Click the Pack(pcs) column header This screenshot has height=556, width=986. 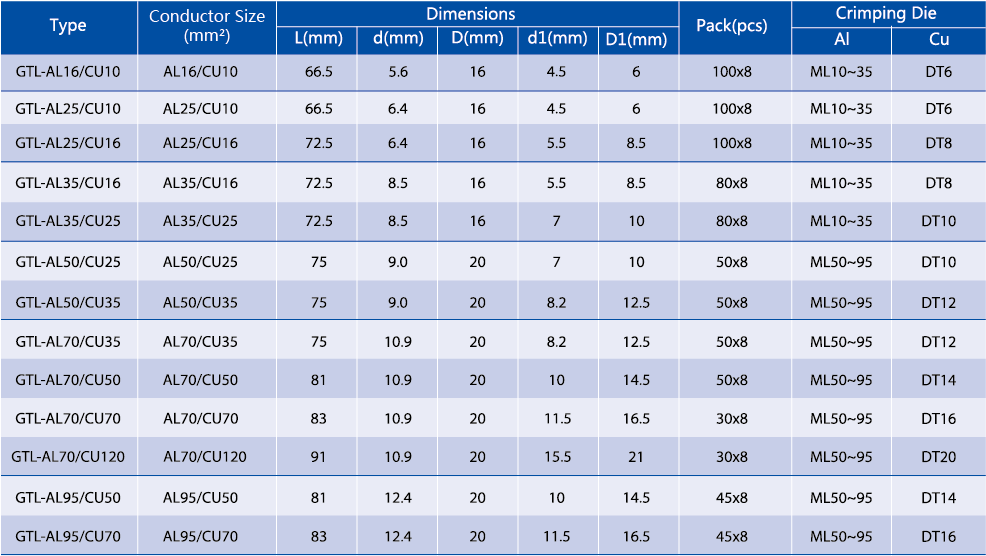point(734,27)
